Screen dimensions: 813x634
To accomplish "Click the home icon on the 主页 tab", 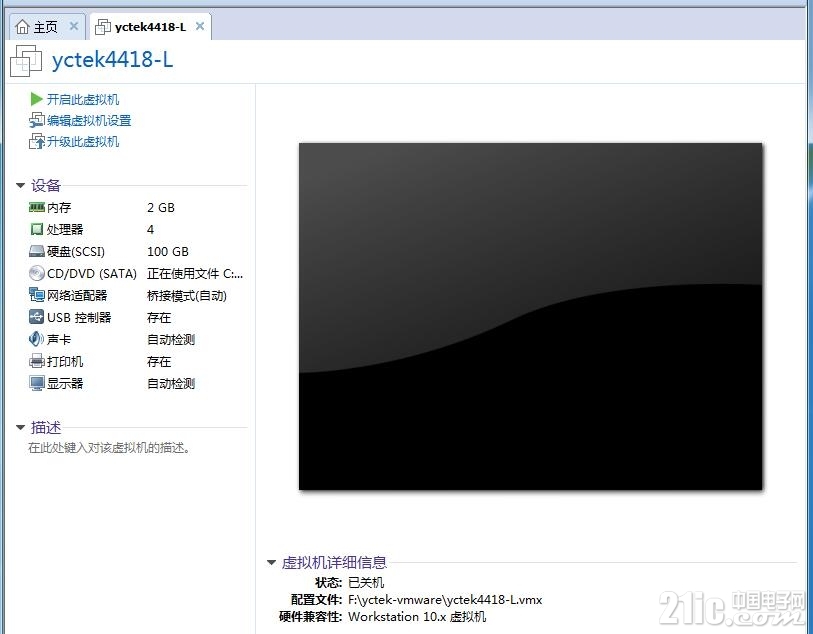I will tap(22, 26).
